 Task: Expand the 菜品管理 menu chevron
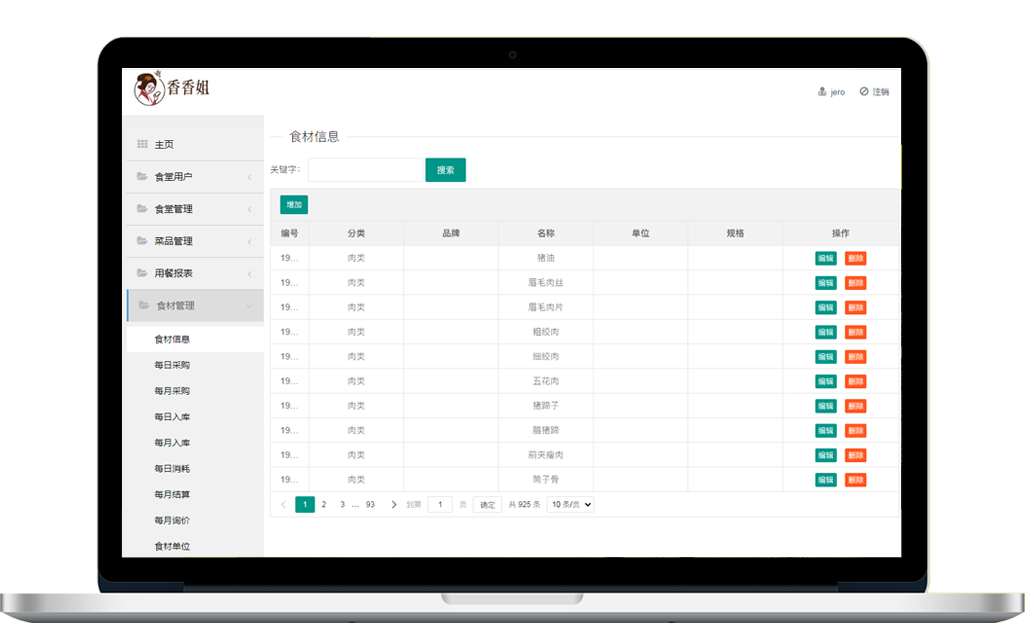(x=250, y=241)
